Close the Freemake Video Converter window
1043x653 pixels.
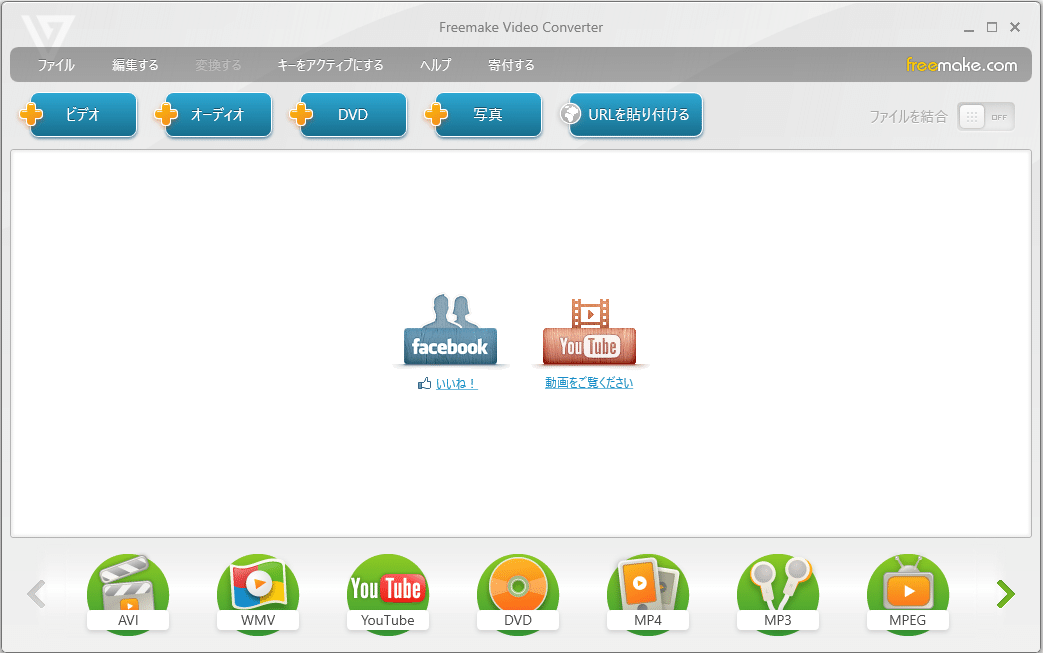tap(1015, 27)
